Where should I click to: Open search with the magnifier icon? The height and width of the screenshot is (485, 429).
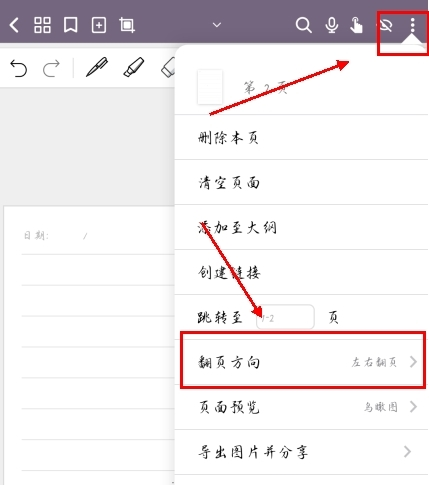(303, 25)
